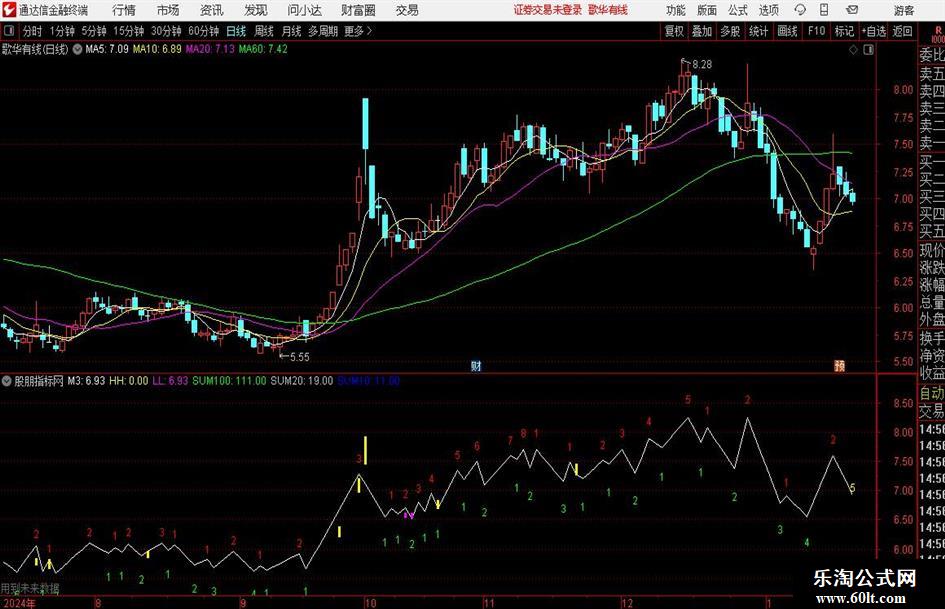The image size is (945, 609).
Task: Click the 5.55 low price label
Action: pos(300,357)
